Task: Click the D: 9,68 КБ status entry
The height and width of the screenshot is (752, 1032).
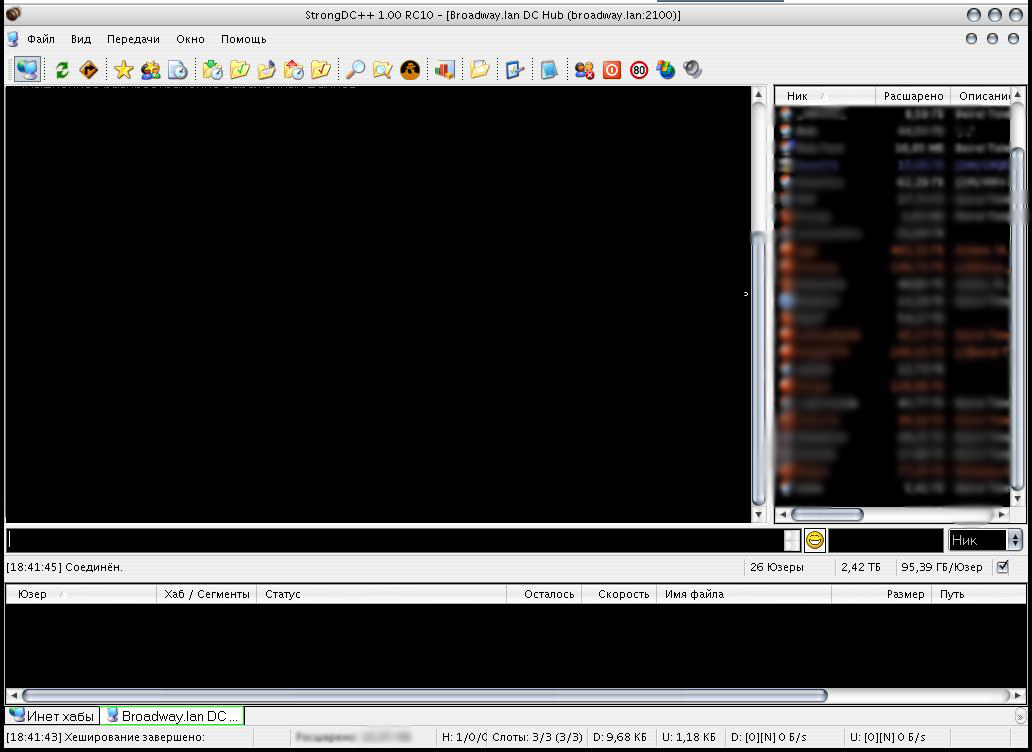Action: (x=619, y=738)
